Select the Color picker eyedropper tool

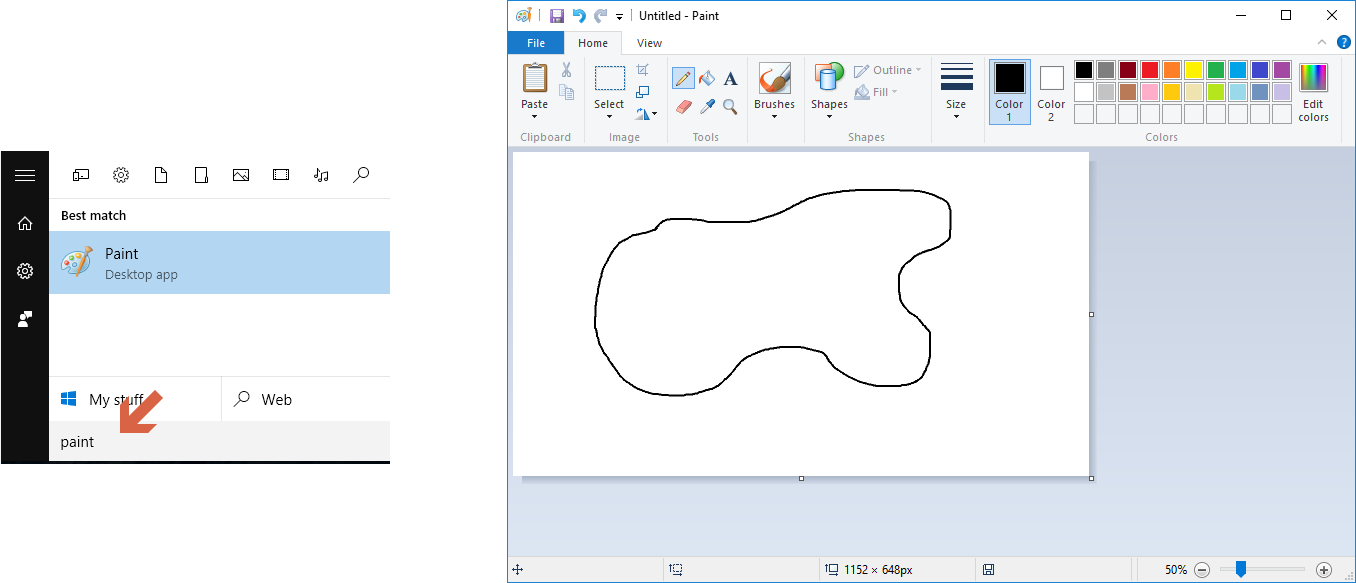tap(707, 106)
